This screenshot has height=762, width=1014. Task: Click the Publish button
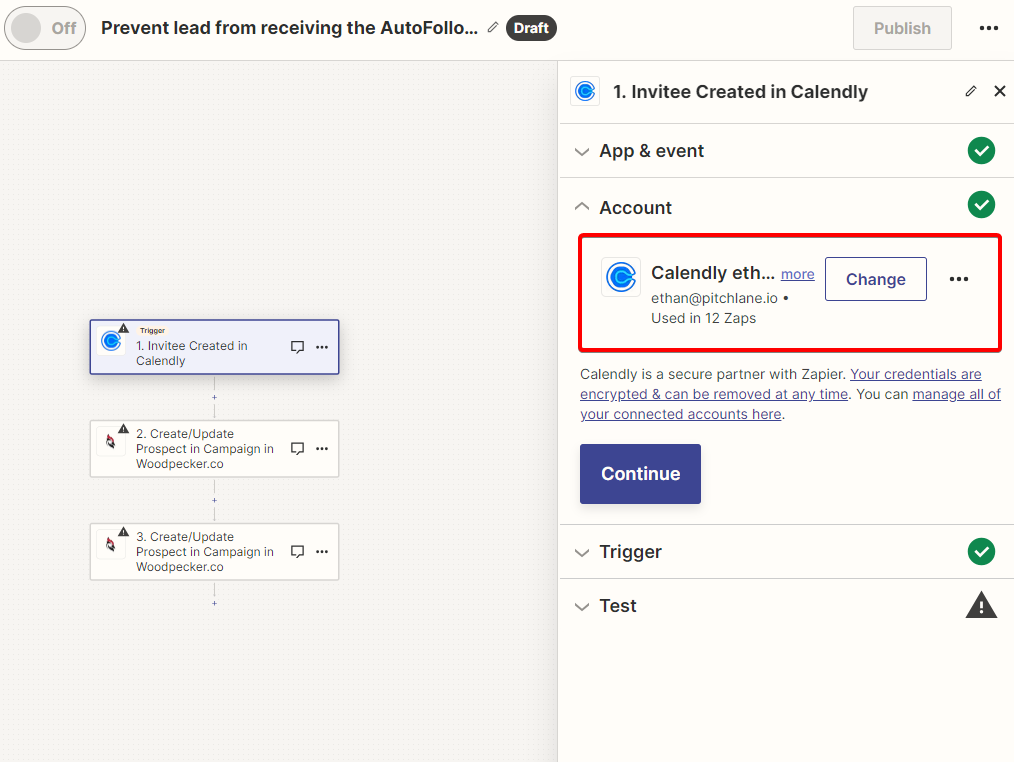coord(902,28)
